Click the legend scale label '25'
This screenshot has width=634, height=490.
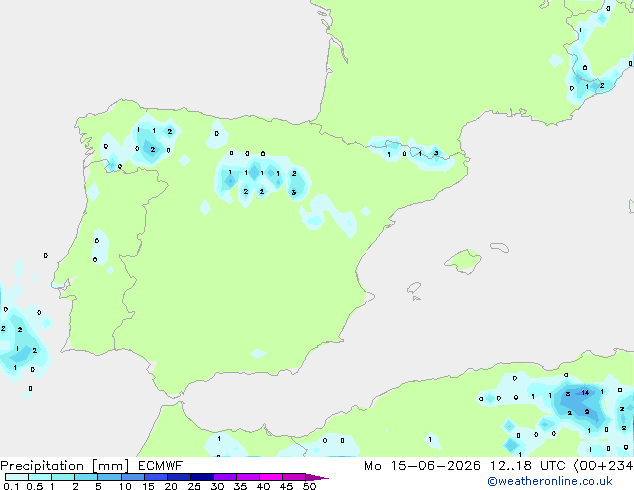point(194,486)
